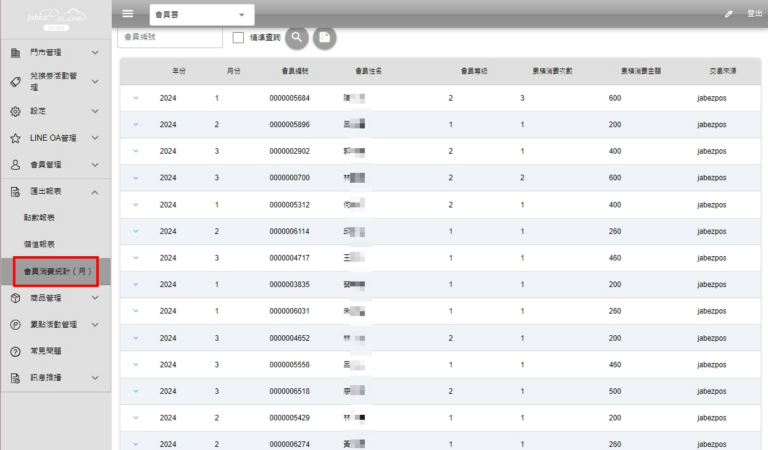The width and height of the screenshot is (768, 450).
Task: Expand the 門市管理 sidebar menu
Action: (94, 52)
